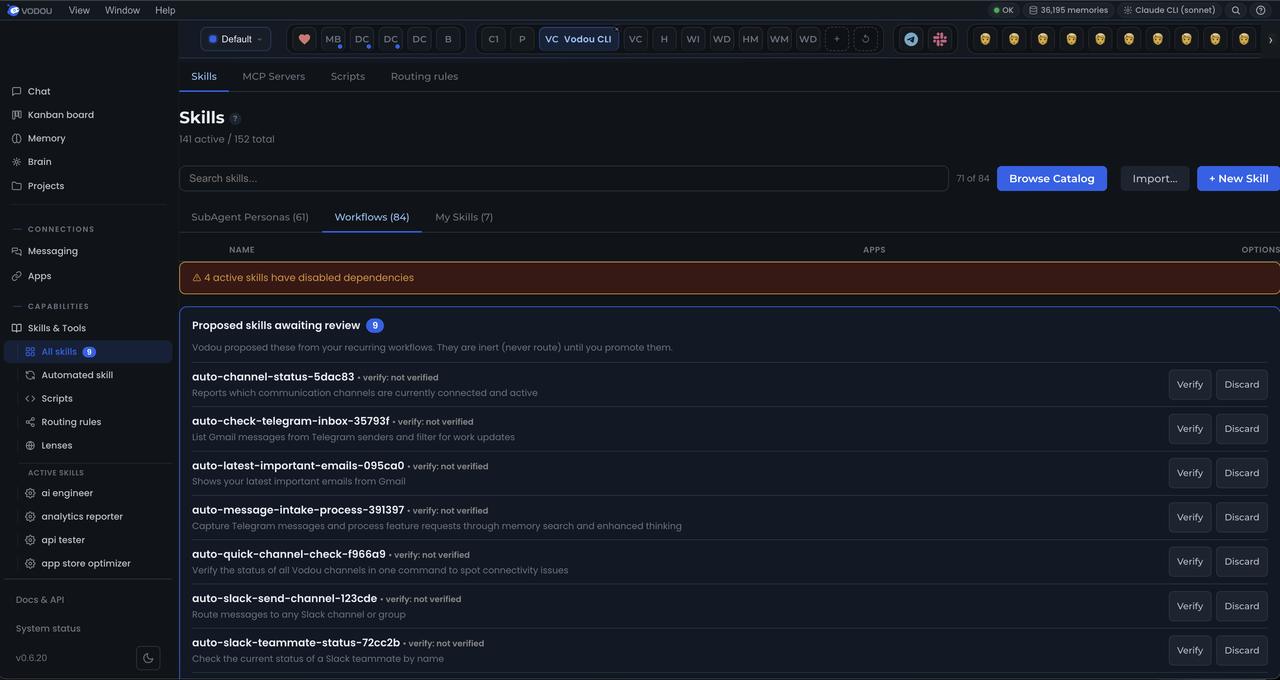Open Messaging under Connections
This screenshot has height=680, width=1280.
[x=52, y=251]
